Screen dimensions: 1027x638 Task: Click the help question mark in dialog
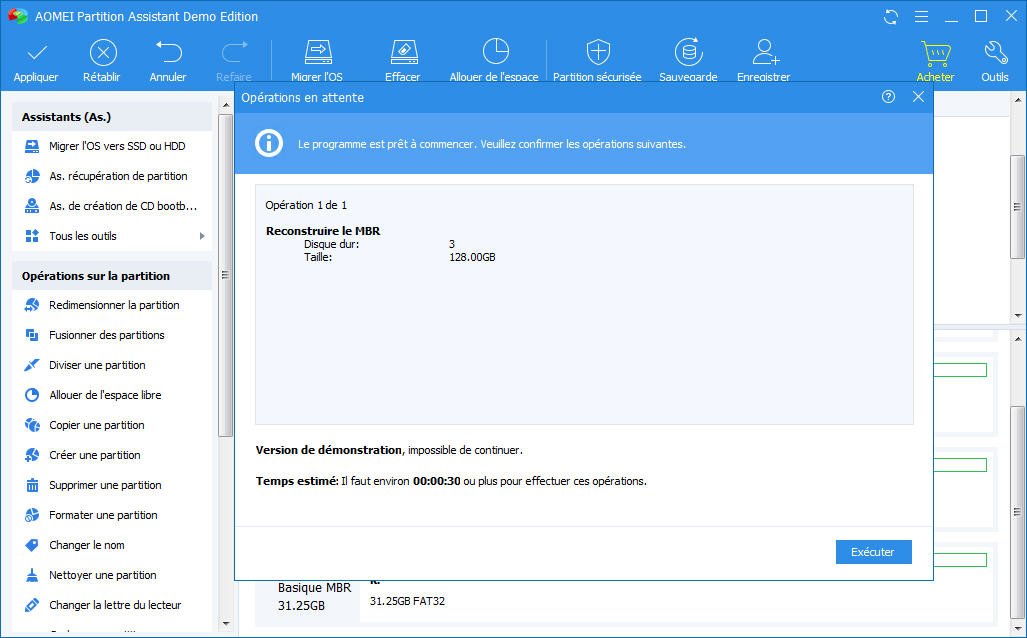(x=888, y=97)
